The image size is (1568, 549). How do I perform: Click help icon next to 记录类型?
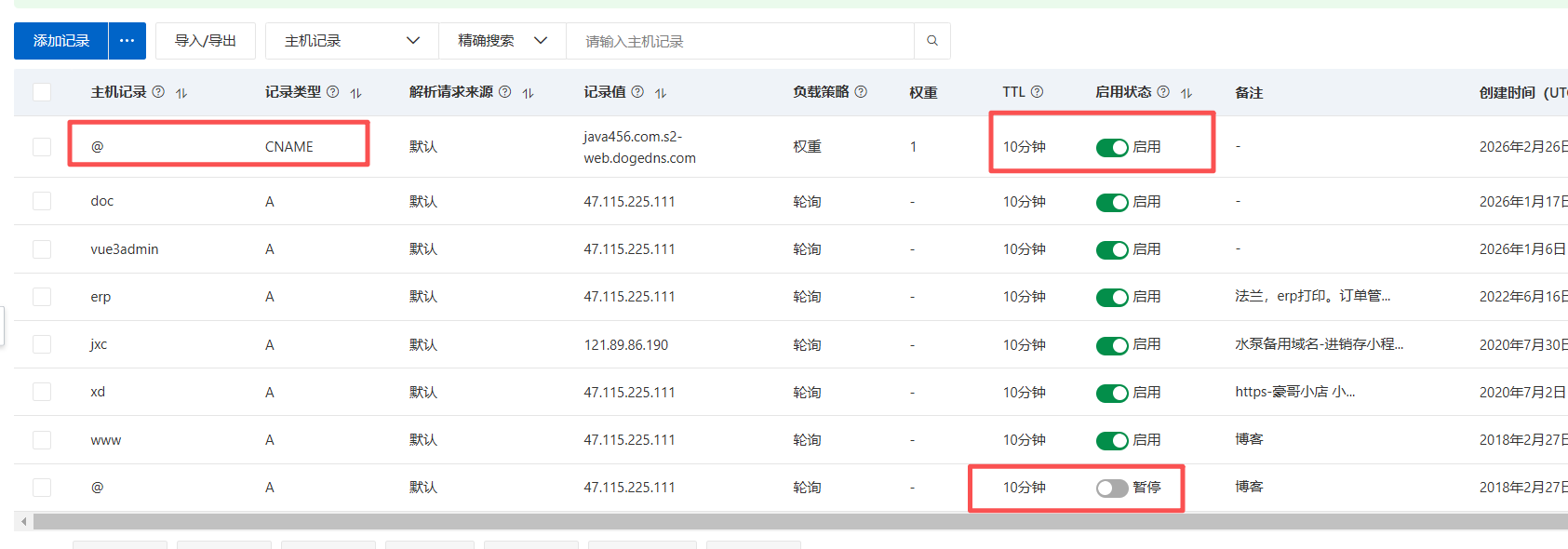(x=332, y=92)
